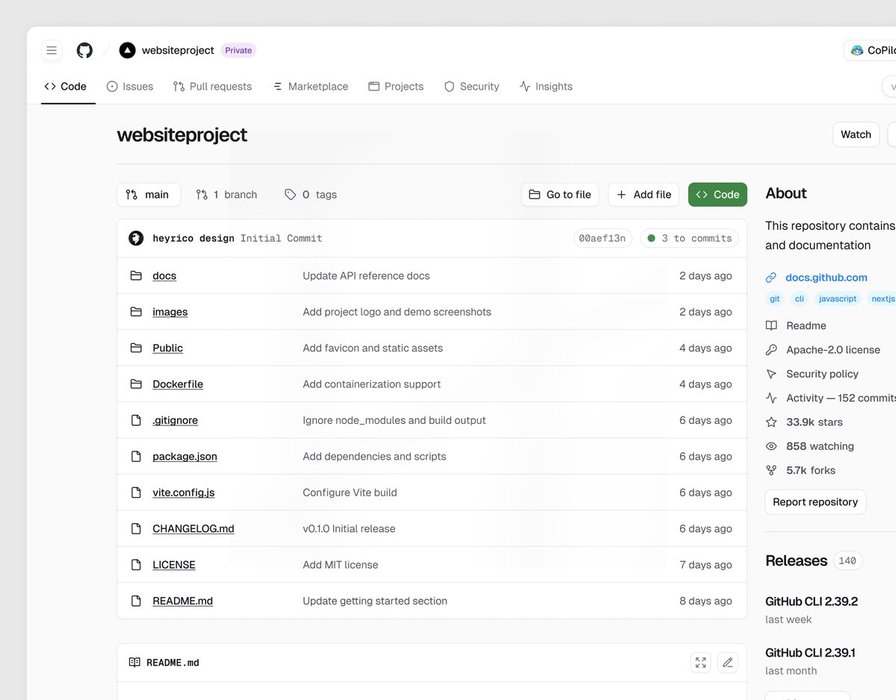Click the key icon beside Apache-2.0 license
This screenshot has height=700, width=896.
pyautogui.click(x=771, y=350)
